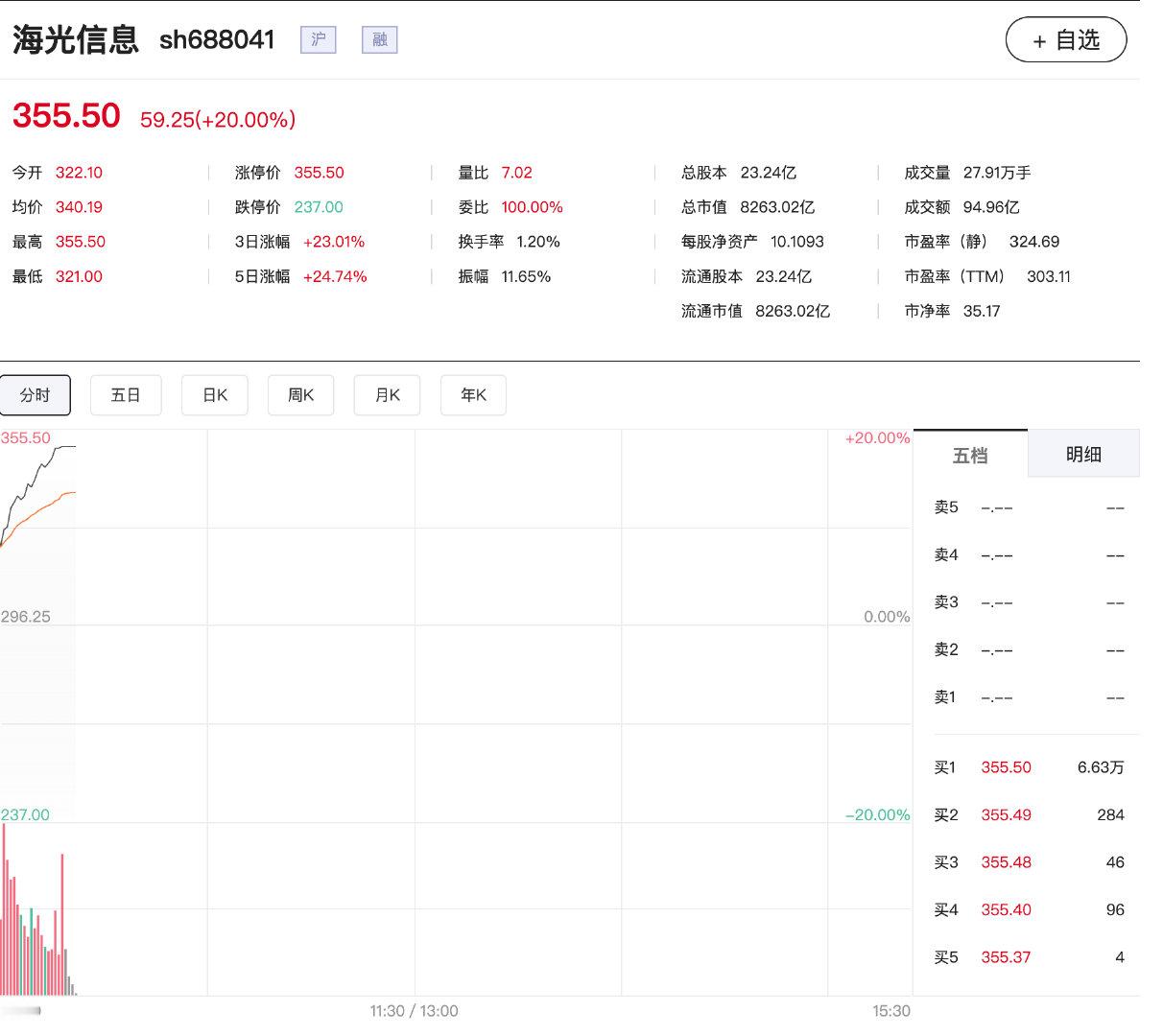Select the 五档 order book tab
The image size is (1163, 1036).
970,455
